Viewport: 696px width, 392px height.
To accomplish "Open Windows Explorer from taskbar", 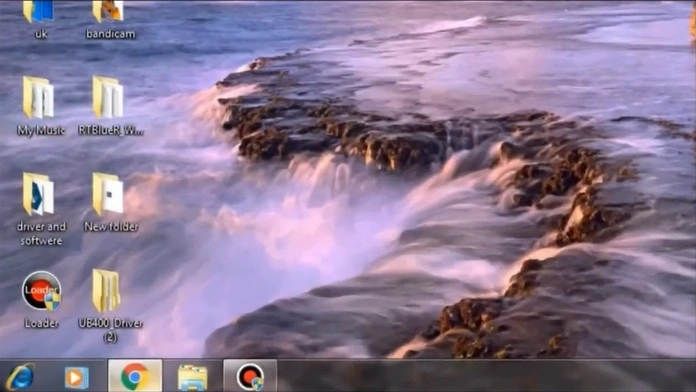I will 192,378.
